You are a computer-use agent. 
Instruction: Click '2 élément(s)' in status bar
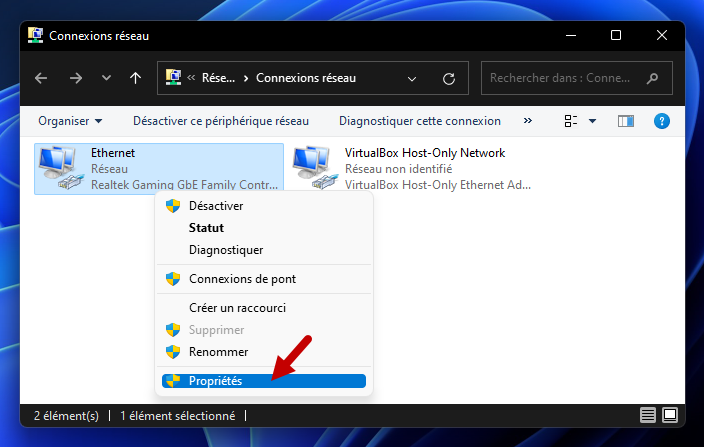coord(66,416)
